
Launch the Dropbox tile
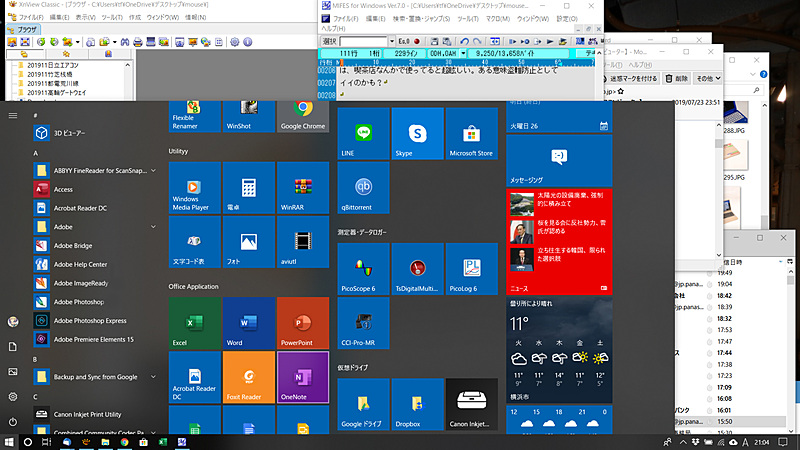point(417,404)
